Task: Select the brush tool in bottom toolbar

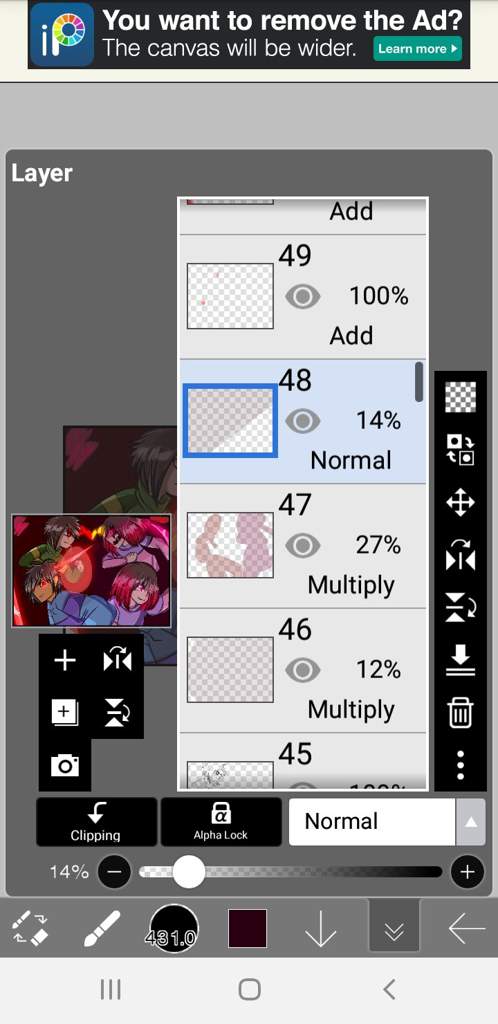Action: [102, 928]
